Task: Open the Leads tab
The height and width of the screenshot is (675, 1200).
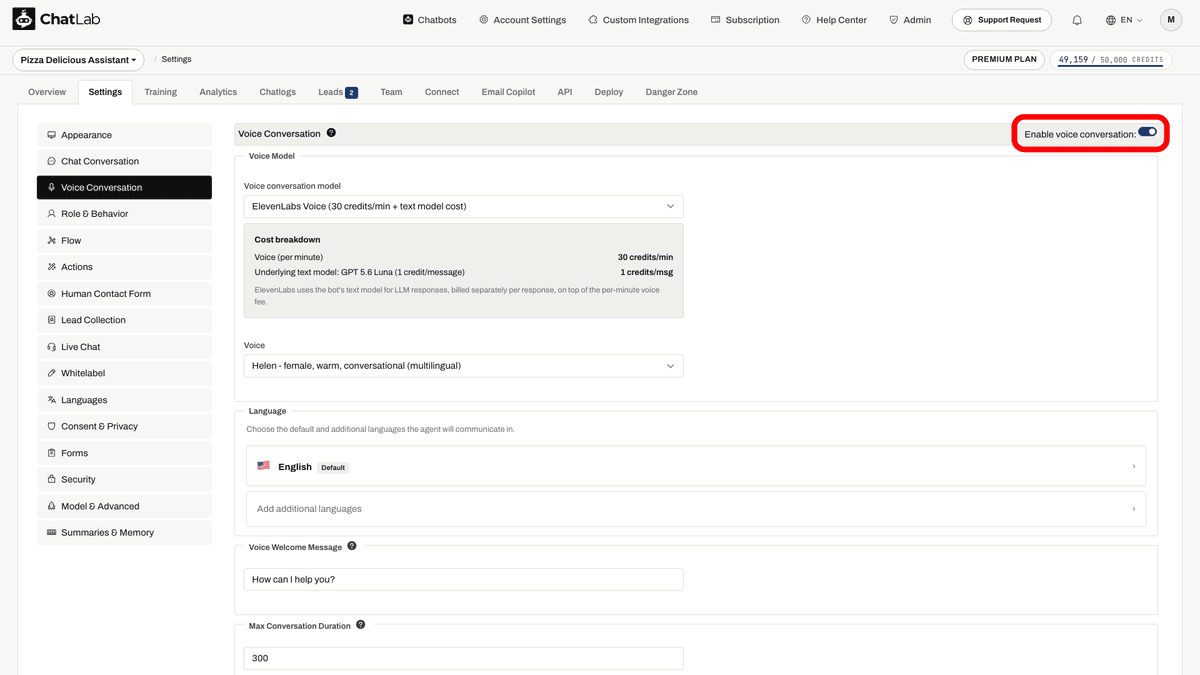Action: click(x=337, y=92)
